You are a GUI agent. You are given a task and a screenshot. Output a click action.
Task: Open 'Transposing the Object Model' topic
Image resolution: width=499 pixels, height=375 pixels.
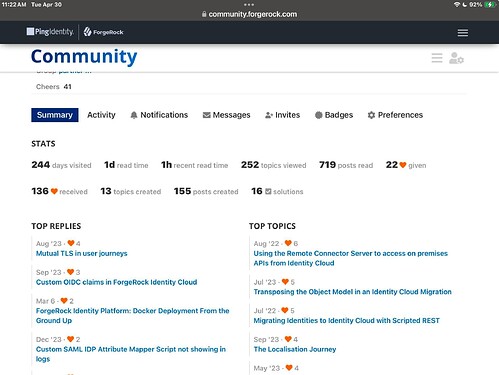pos(353,292)
